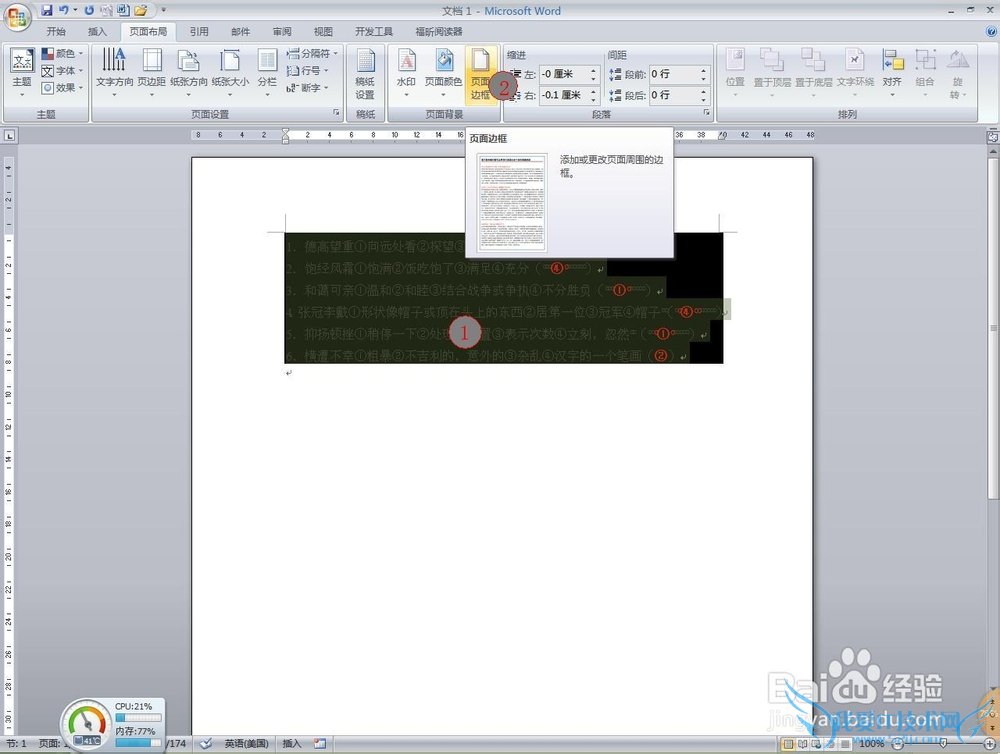Click 英语(美国) language in status bar
The image size is (1000, 754).
[x=246, y=744]
